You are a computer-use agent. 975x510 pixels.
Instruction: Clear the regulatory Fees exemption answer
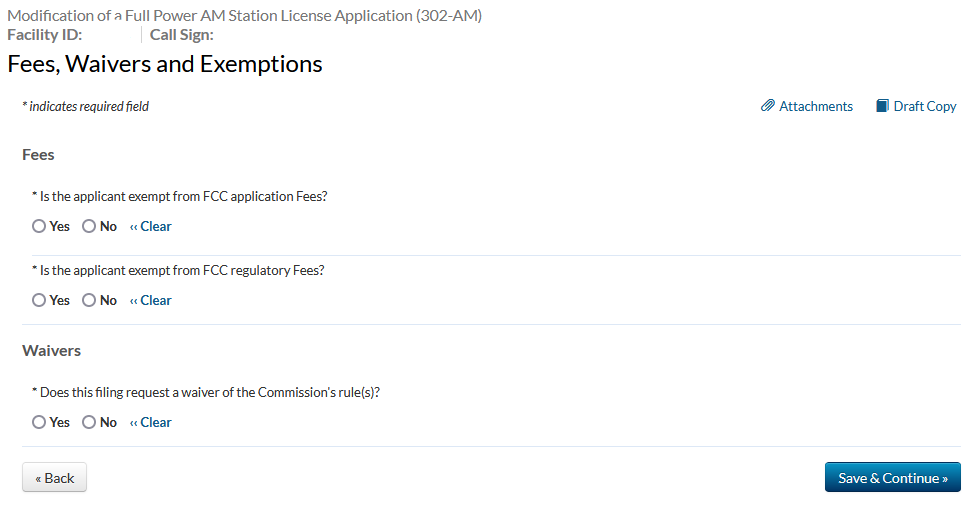click(x=151, y=300)
